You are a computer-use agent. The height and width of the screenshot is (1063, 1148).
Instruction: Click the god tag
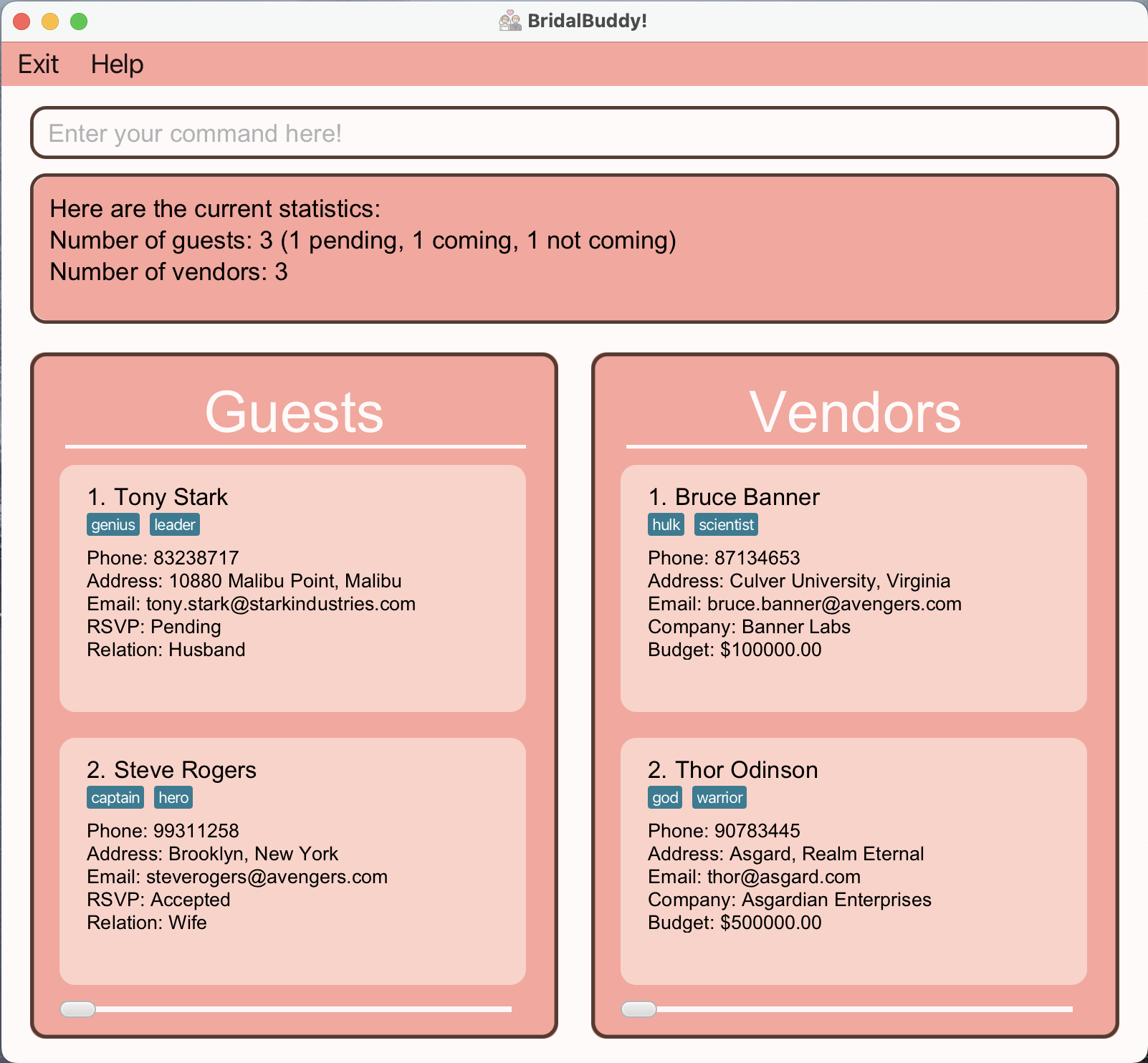click(665, 798)
